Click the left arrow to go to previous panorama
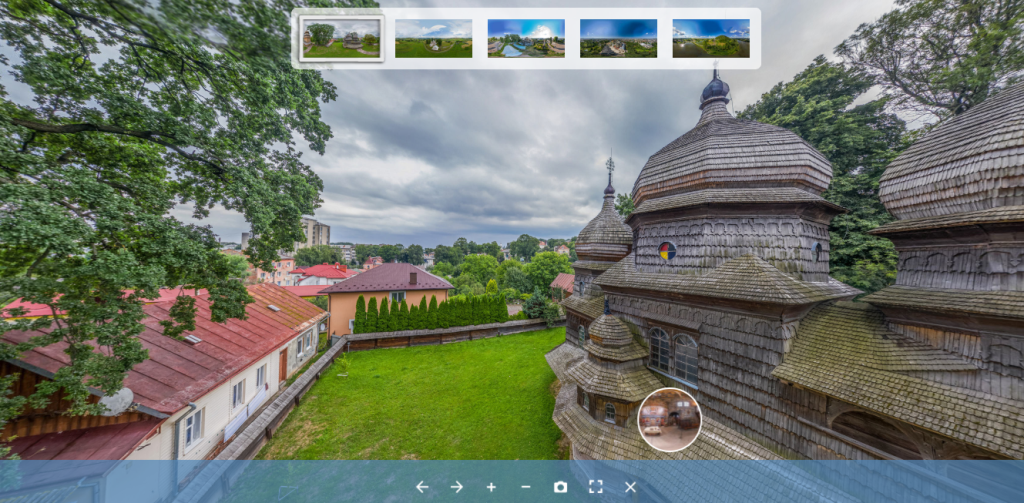The height and width of the screenshot is (503, 1024). 422,487
